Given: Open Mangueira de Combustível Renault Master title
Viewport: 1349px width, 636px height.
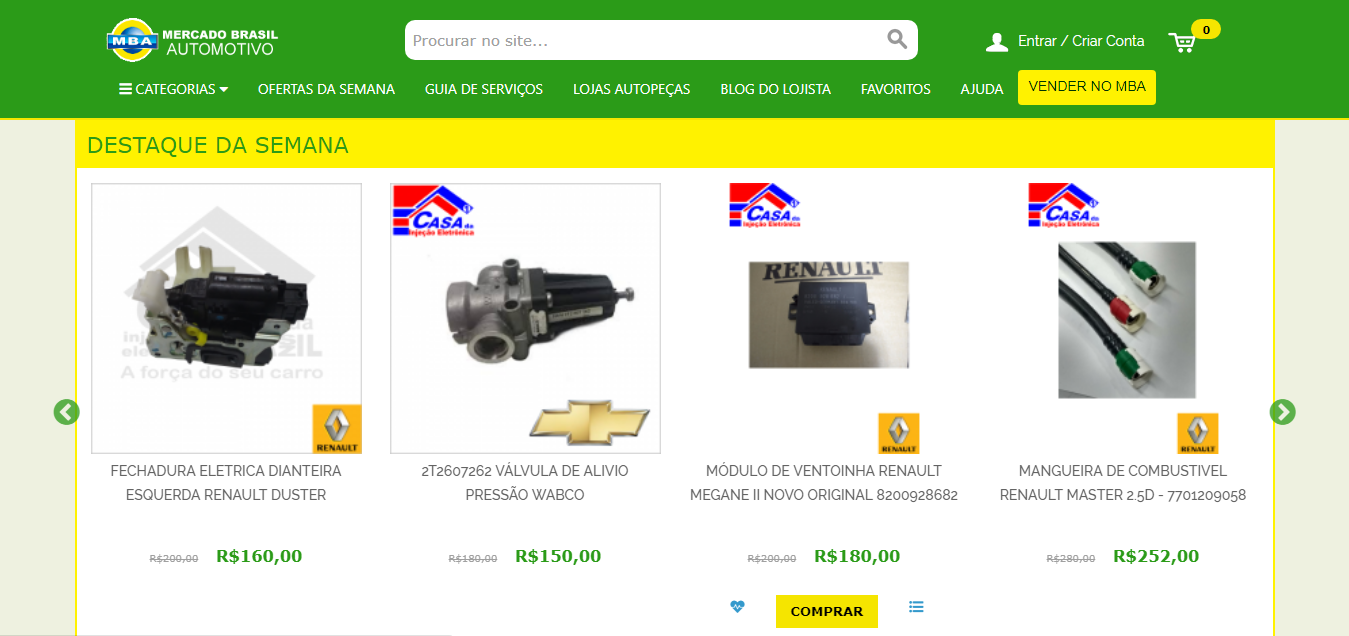Looking at the screenshot, I should pos(1123,483).
